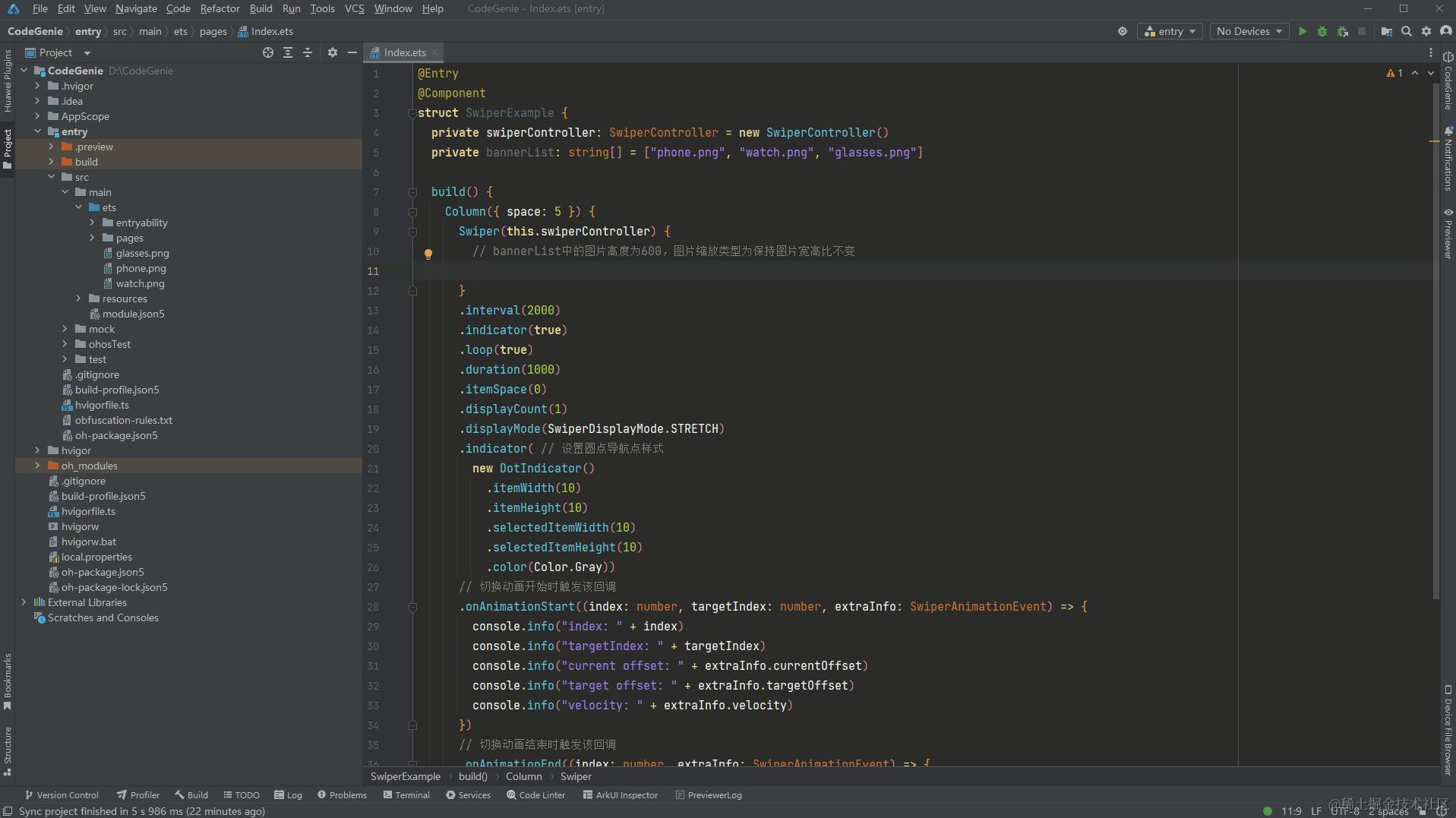
Task: Select the Index.ets editor tab
Action: pos(404,52)
